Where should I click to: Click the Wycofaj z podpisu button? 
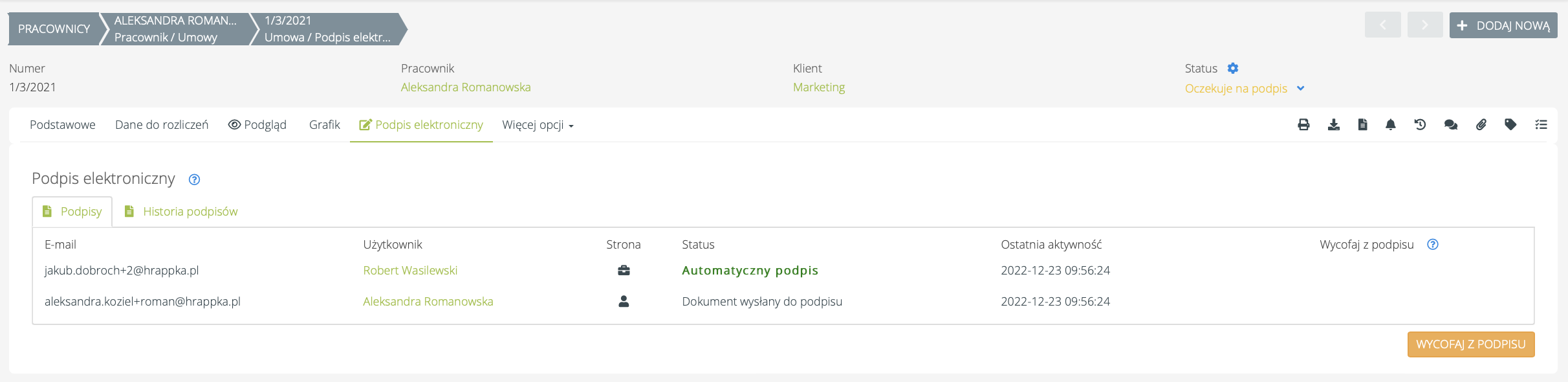[1470, 344]
